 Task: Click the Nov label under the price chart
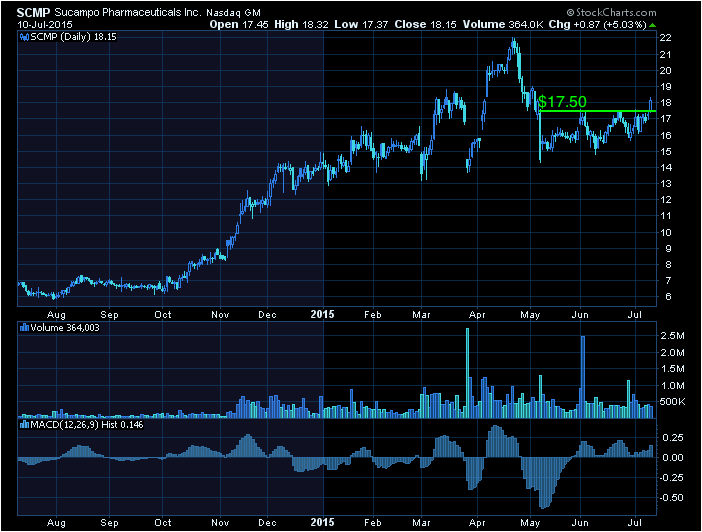pyautogui.click(x=220, y=315)
